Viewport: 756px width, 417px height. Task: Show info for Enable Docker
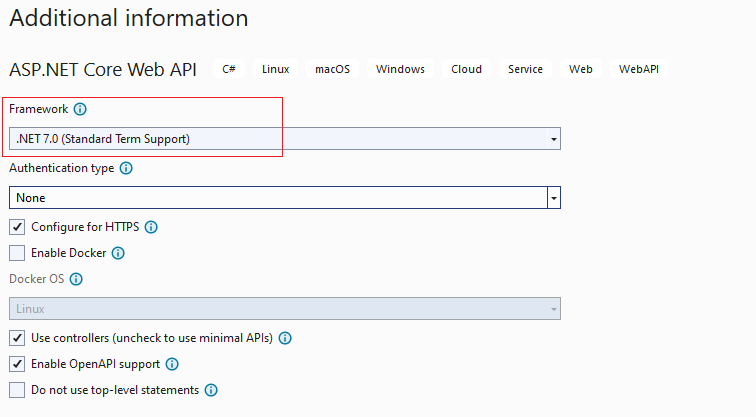pyautogui.click(x=118, y=253)
